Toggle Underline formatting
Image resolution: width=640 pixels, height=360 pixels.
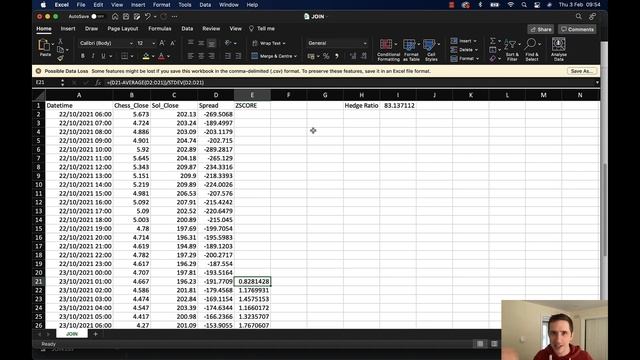103,56
